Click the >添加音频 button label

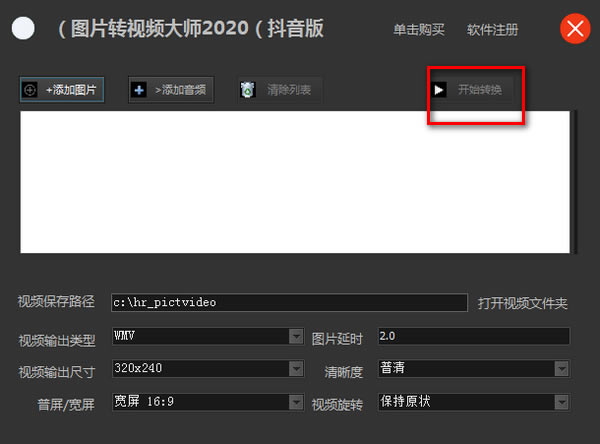tap(181, 90)
